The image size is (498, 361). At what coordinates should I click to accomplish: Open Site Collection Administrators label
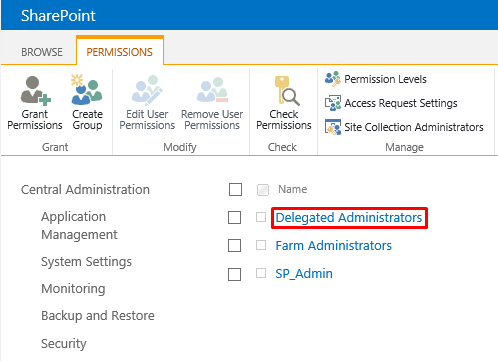point(414,127)
